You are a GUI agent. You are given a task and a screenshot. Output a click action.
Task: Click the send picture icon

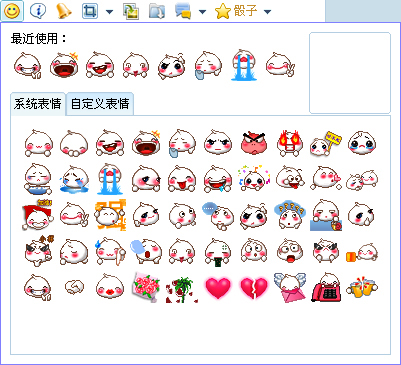click(x=131, y=11)
